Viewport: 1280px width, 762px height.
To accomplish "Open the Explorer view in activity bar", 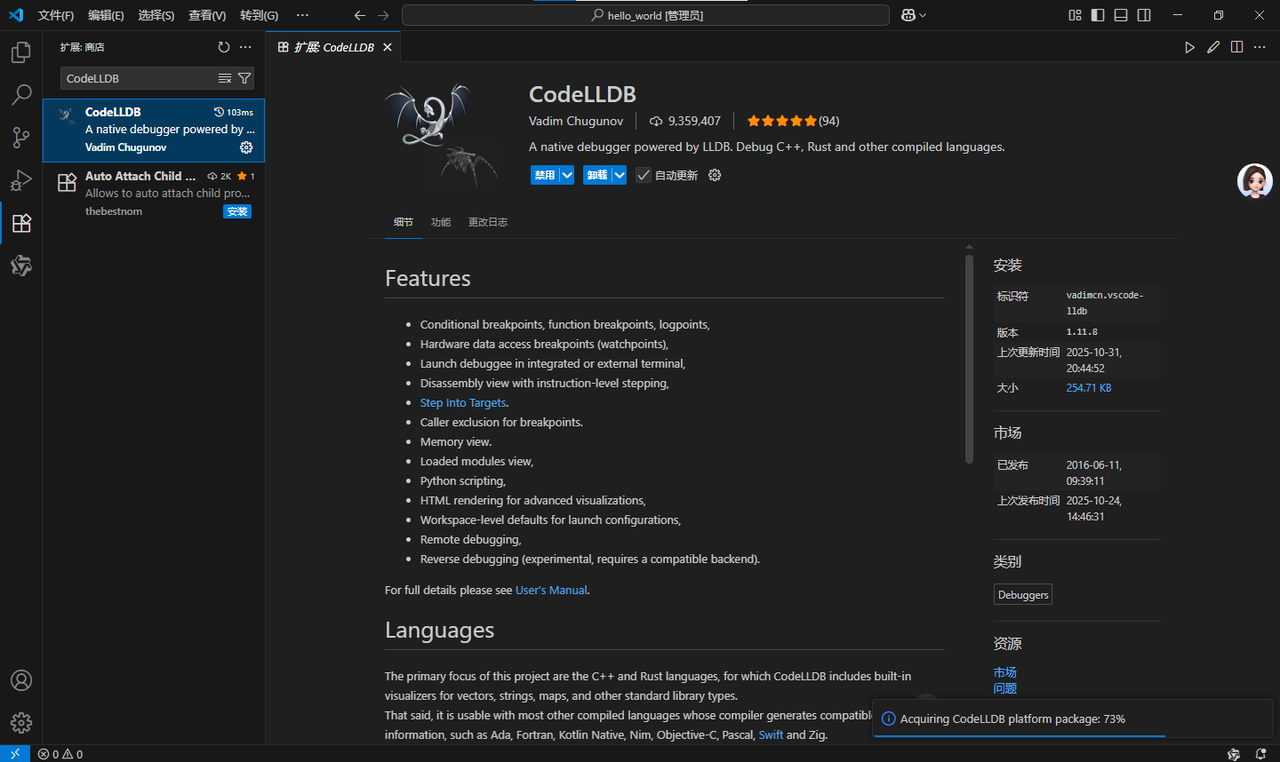I will (x=21, y=53).
